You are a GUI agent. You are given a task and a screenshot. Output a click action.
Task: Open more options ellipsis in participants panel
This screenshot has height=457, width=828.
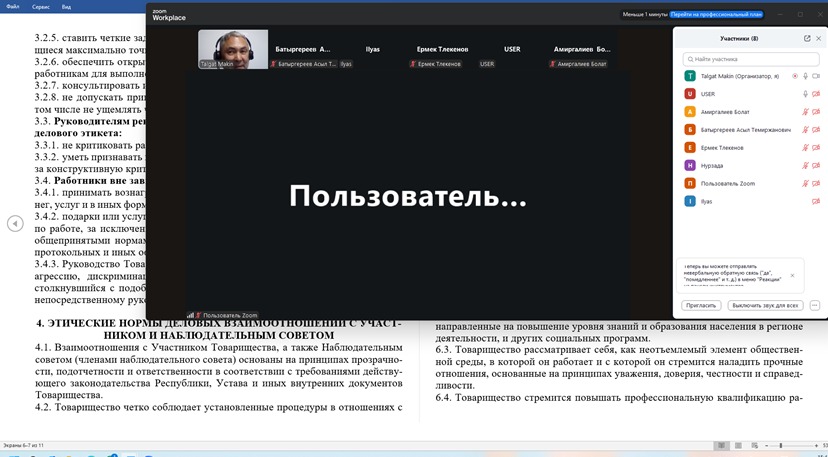tap(815, 305)
